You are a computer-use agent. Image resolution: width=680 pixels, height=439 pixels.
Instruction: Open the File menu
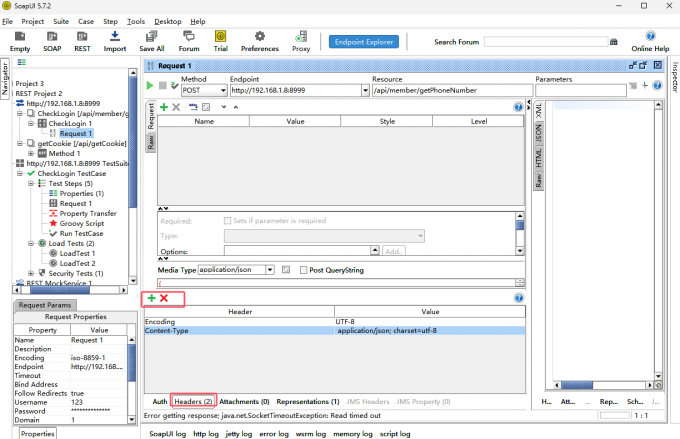7,21
